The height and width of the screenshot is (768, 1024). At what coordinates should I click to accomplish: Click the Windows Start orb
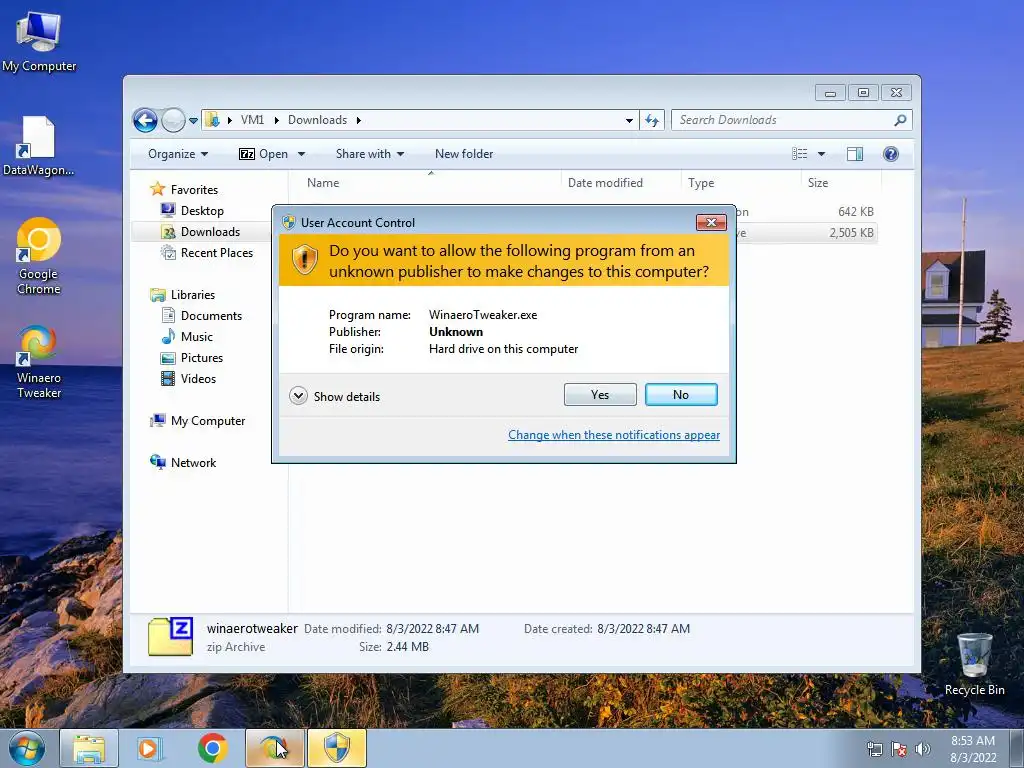(x=27, y=748)
